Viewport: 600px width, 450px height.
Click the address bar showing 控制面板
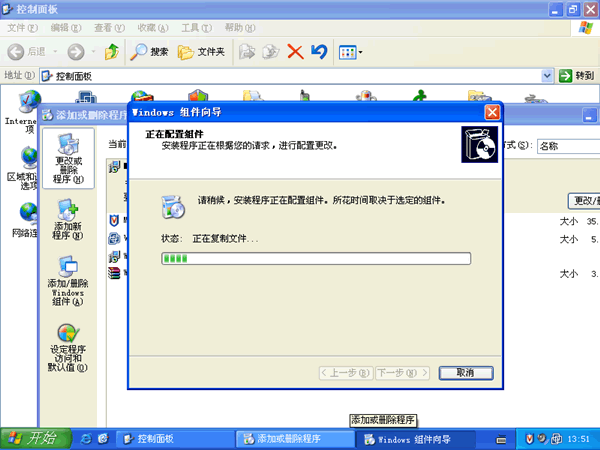point(291,76)
